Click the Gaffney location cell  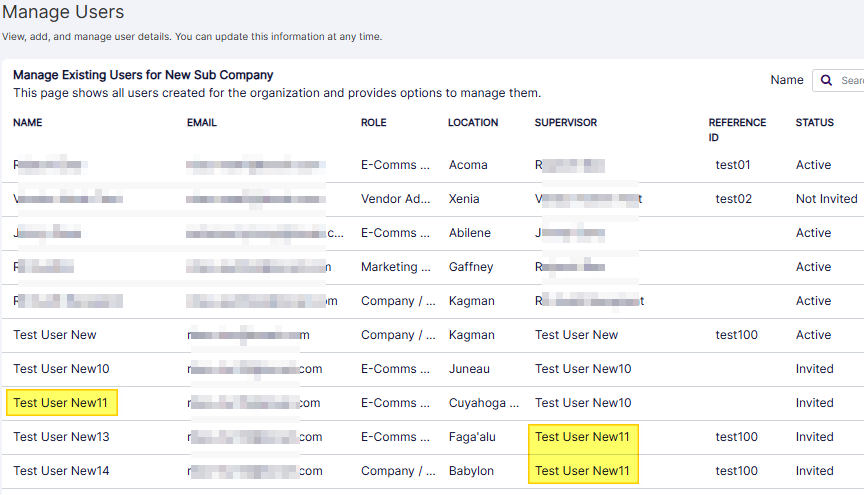click(x=471, y=267)
